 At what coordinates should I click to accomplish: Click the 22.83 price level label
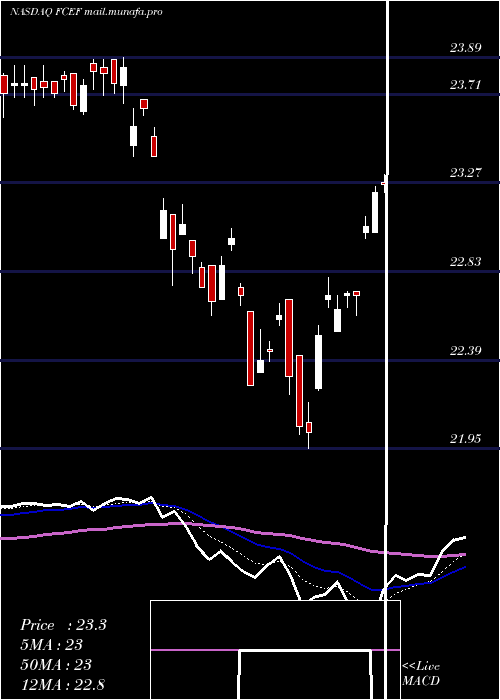(x=466, y=262)
